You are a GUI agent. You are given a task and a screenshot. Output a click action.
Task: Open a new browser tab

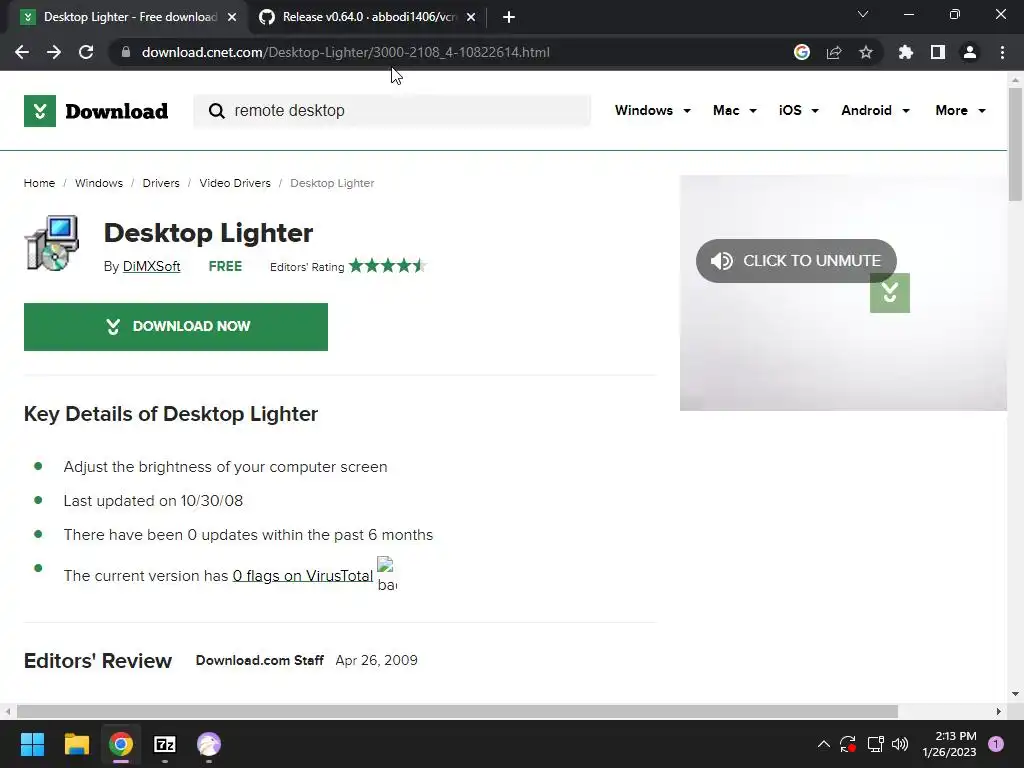[x=509, y=17]
